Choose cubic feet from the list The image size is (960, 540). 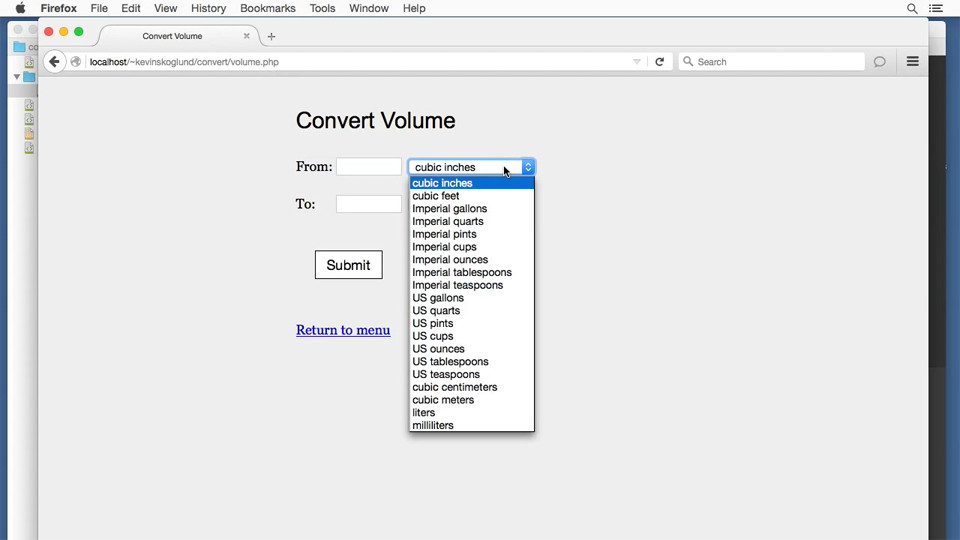pyautogui.click(x=471, y=196)
